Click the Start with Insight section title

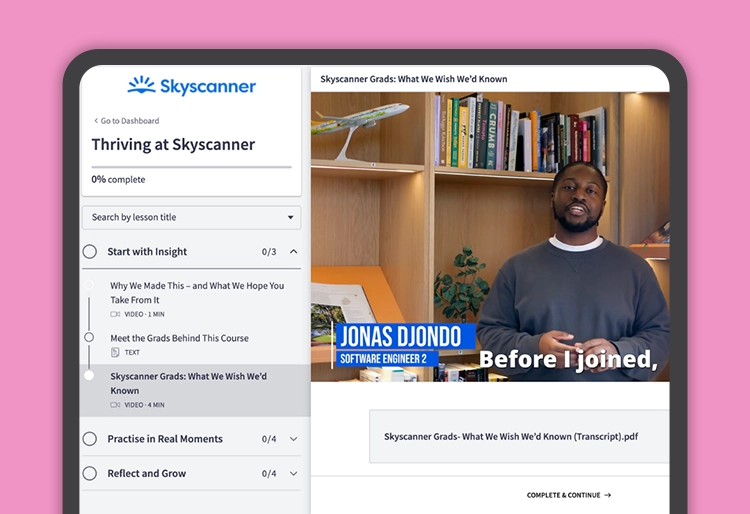point(147,252)
